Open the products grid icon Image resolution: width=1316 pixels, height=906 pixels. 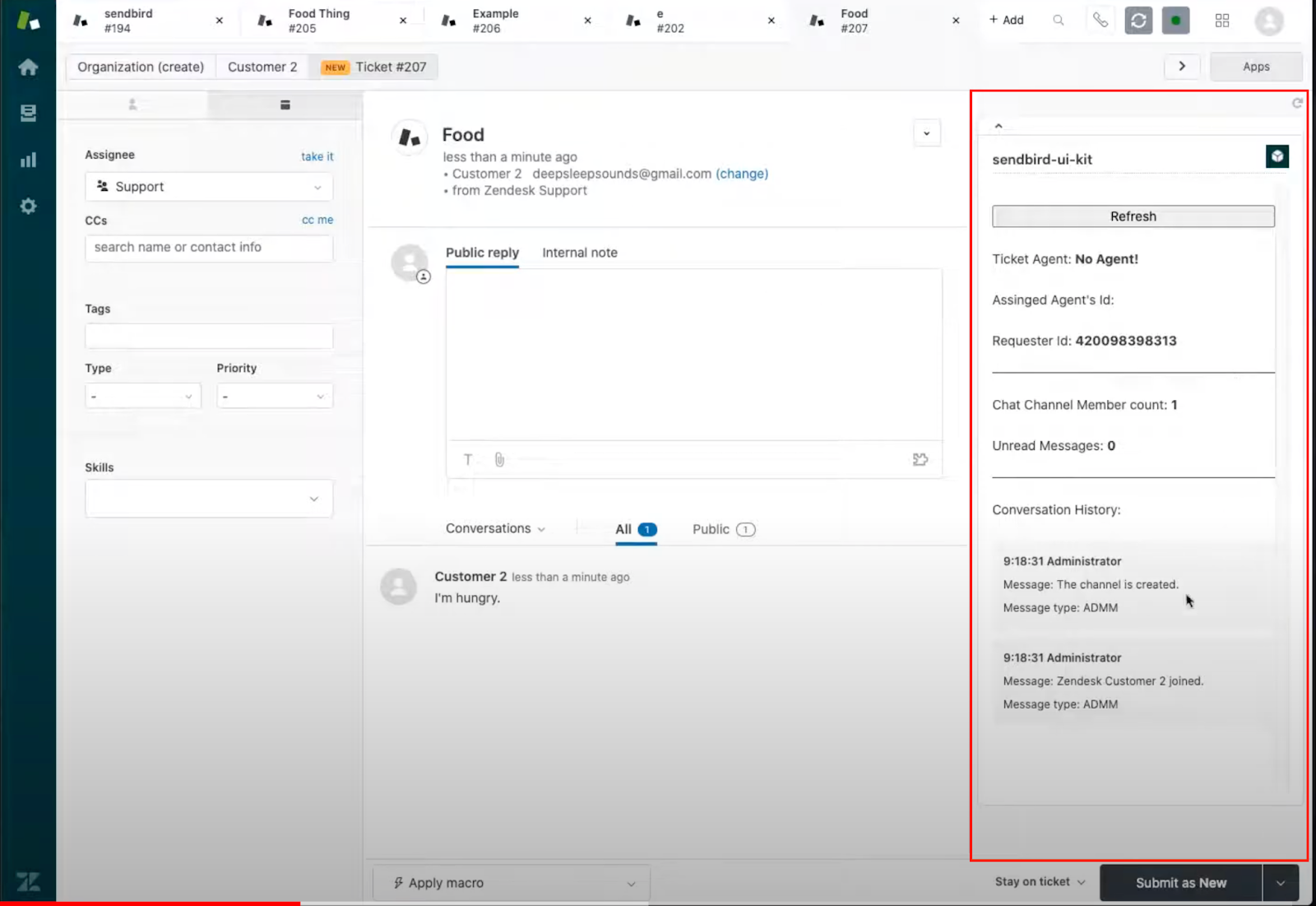coord(1222,21)
